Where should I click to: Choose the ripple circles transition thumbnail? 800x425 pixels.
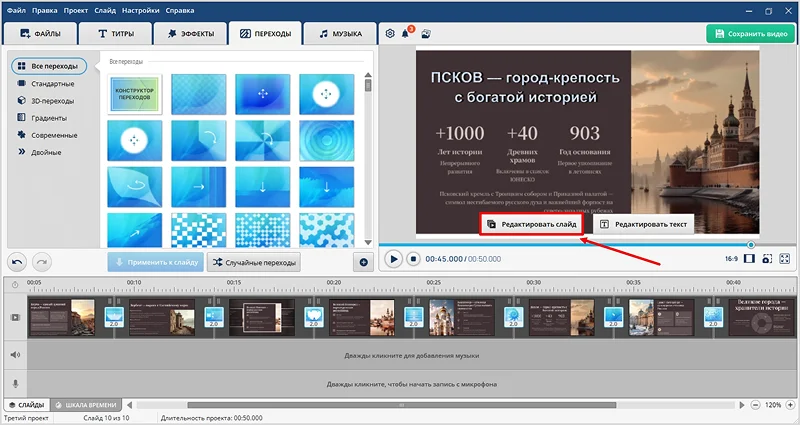327,140
